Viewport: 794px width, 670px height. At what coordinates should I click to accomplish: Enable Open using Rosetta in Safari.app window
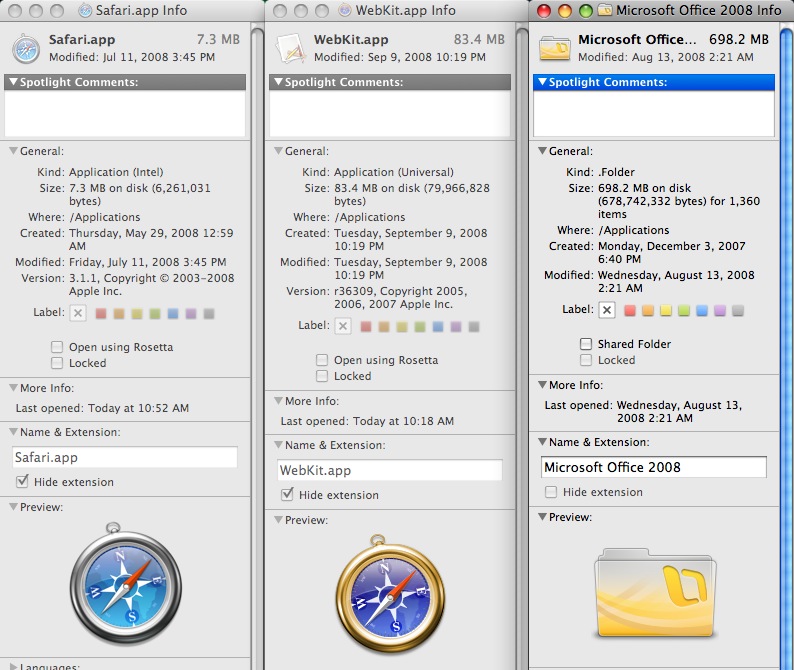pos(57,347)
